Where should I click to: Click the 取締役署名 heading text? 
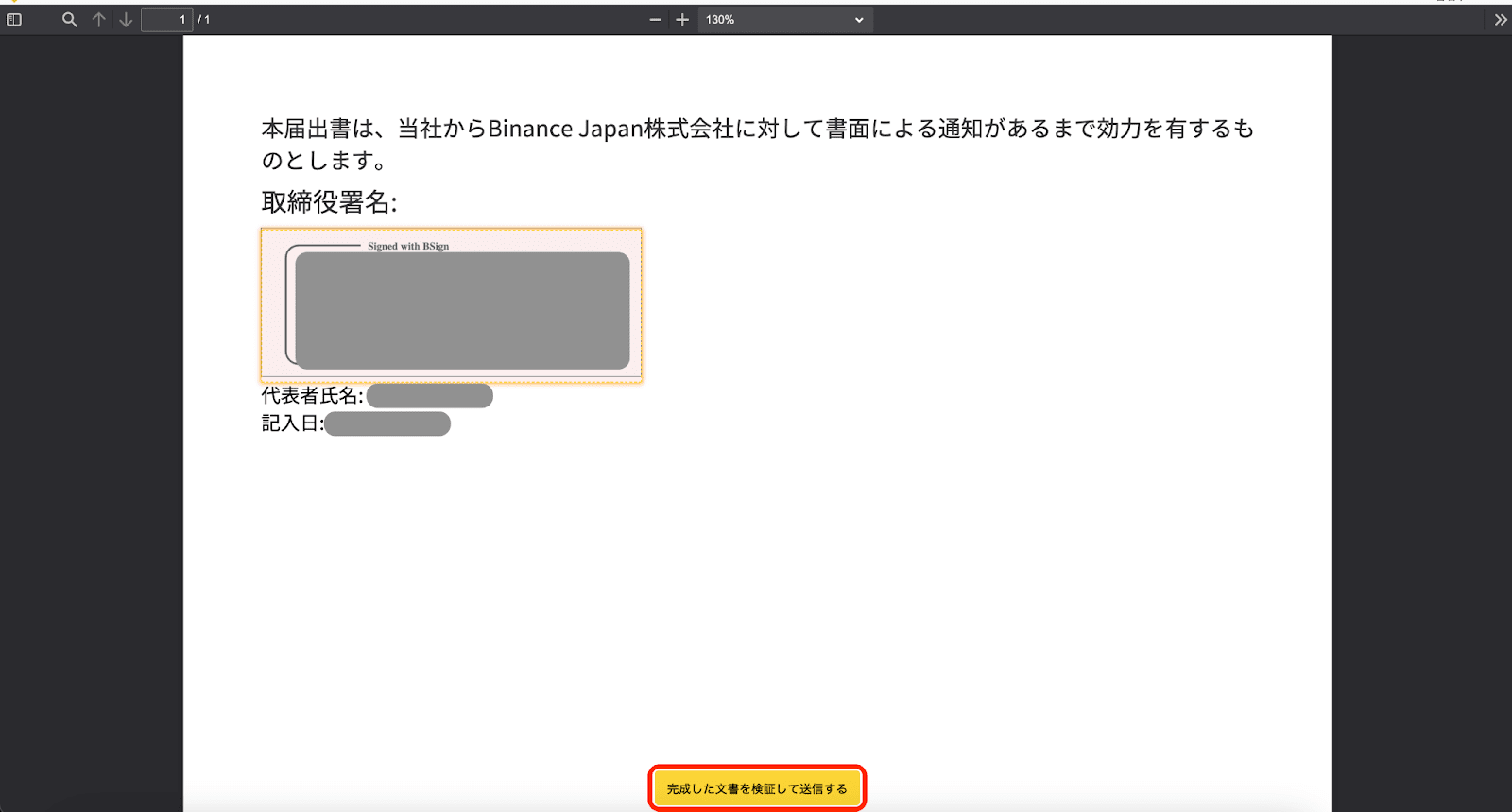[329, 202]
